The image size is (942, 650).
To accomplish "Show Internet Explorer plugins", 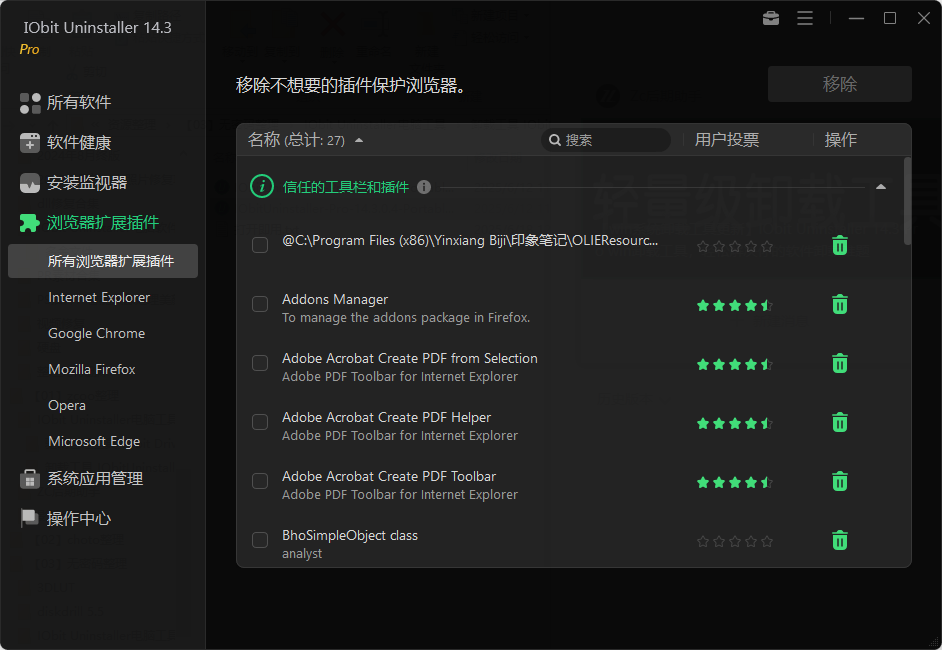I will tap(99, 297).
